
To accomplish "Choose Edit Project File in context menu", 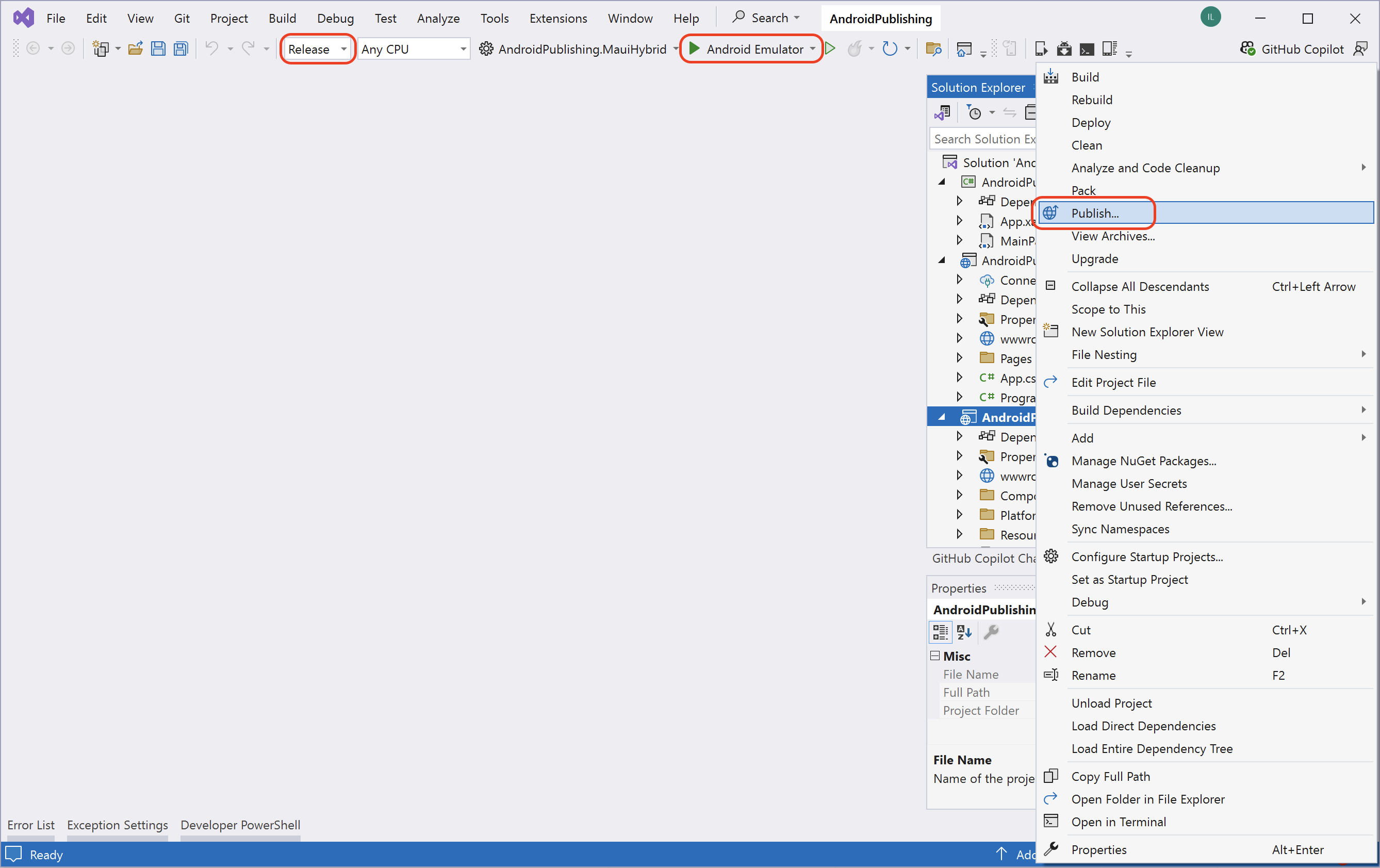I will coord(1206,382).
